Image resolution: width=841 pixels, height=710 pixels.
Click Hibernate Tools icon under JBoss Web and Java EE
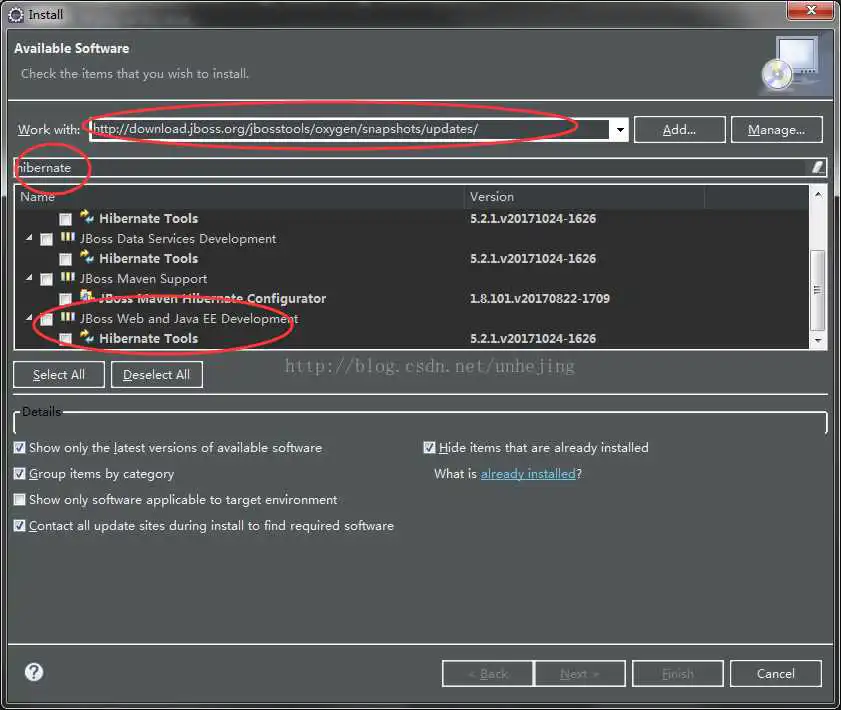[x=87, y=337]
